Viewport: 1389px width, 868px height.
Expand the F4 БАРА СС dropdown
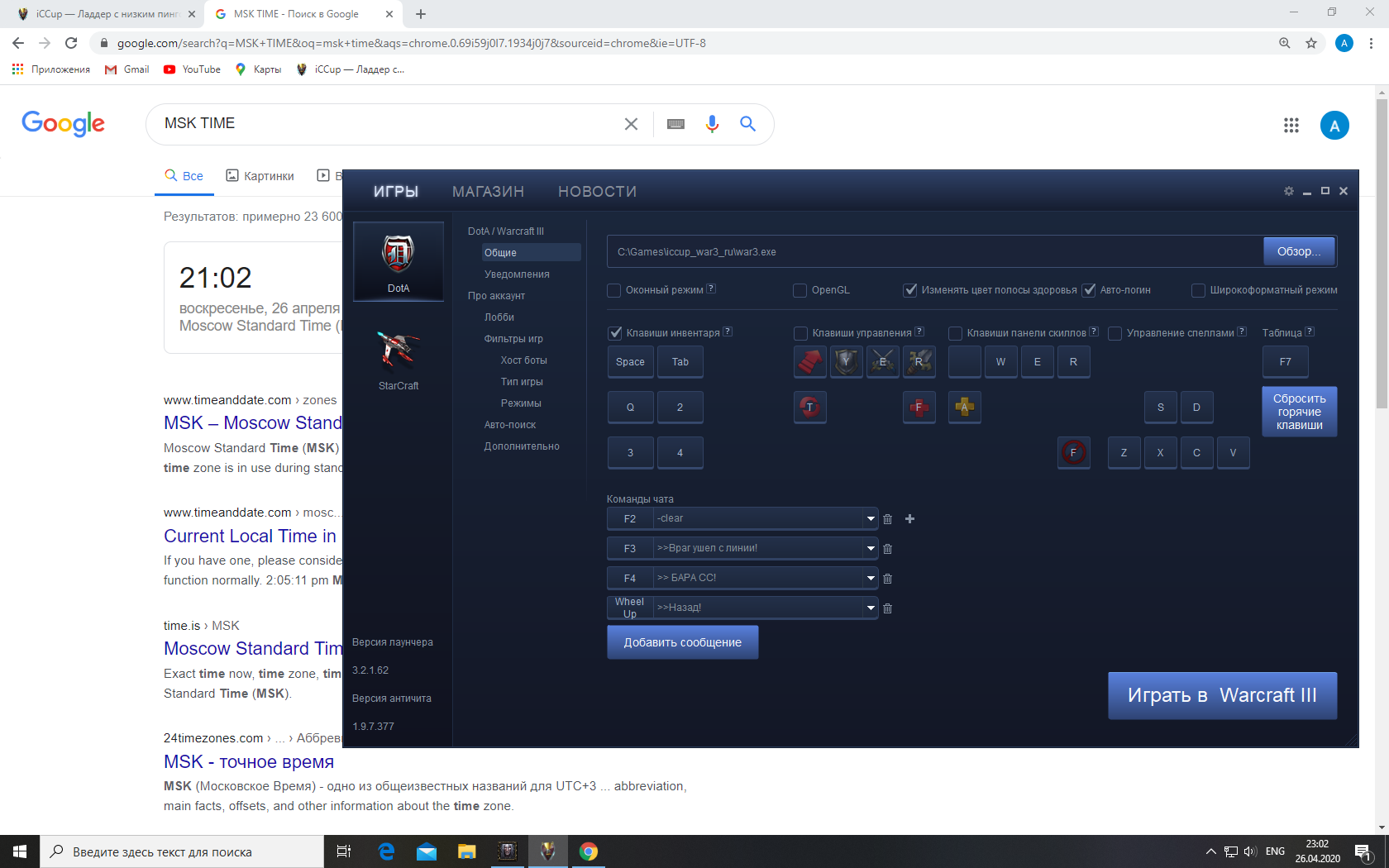click(x=871, y=579)
